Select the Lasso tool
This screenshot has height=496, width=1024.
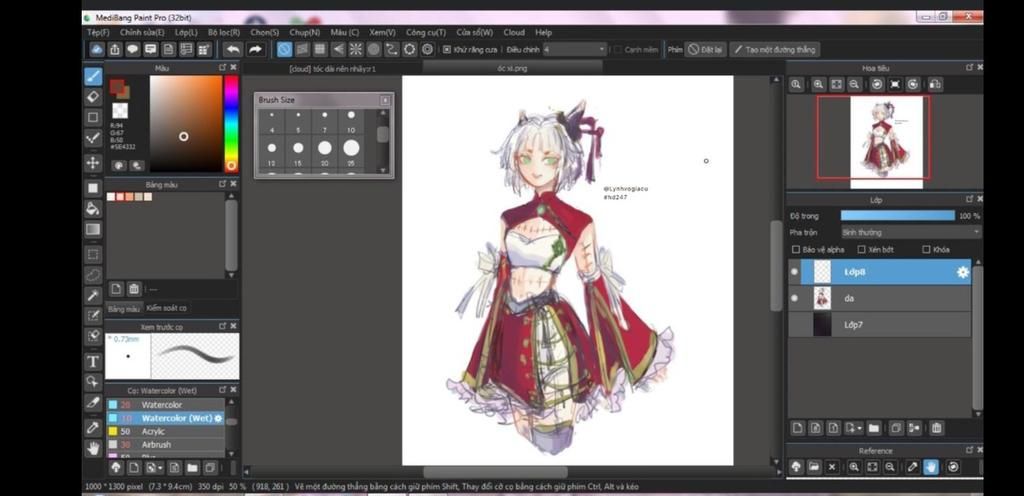[x=93, y=275]
